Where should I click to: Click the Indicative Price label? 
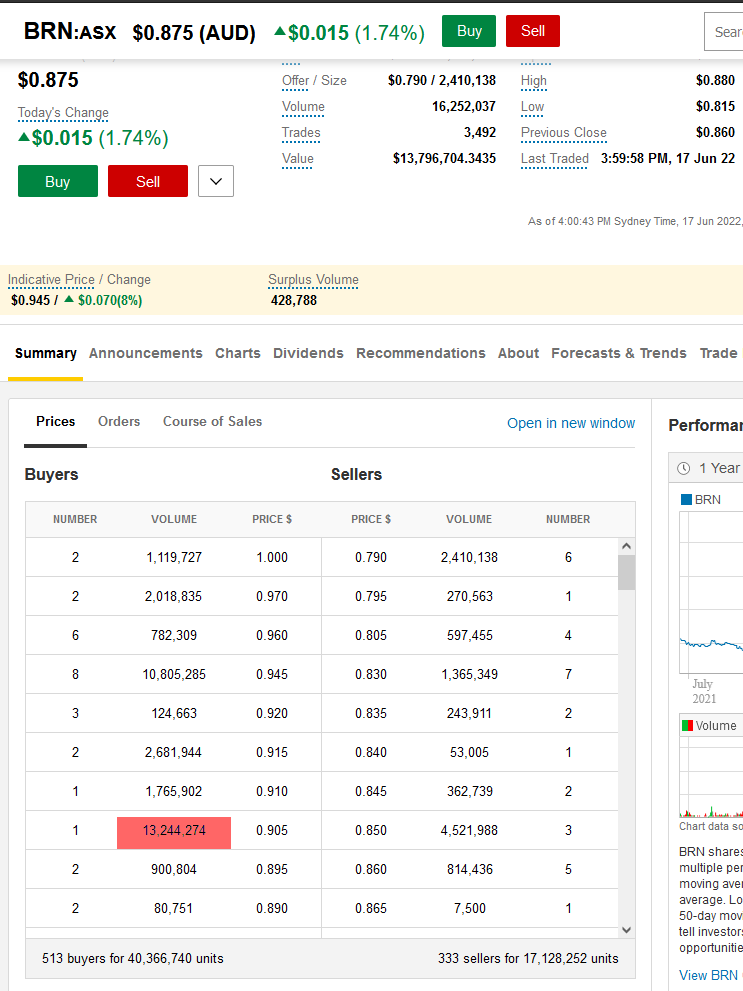click(51, 280)
